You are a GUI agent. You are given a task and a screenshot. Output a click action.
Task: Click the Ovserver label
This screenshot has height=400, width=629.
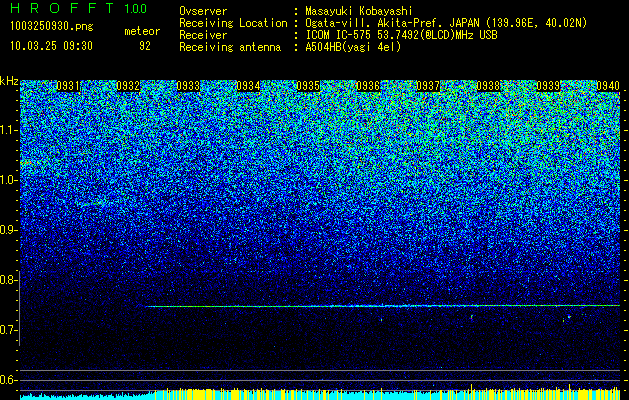203,11
